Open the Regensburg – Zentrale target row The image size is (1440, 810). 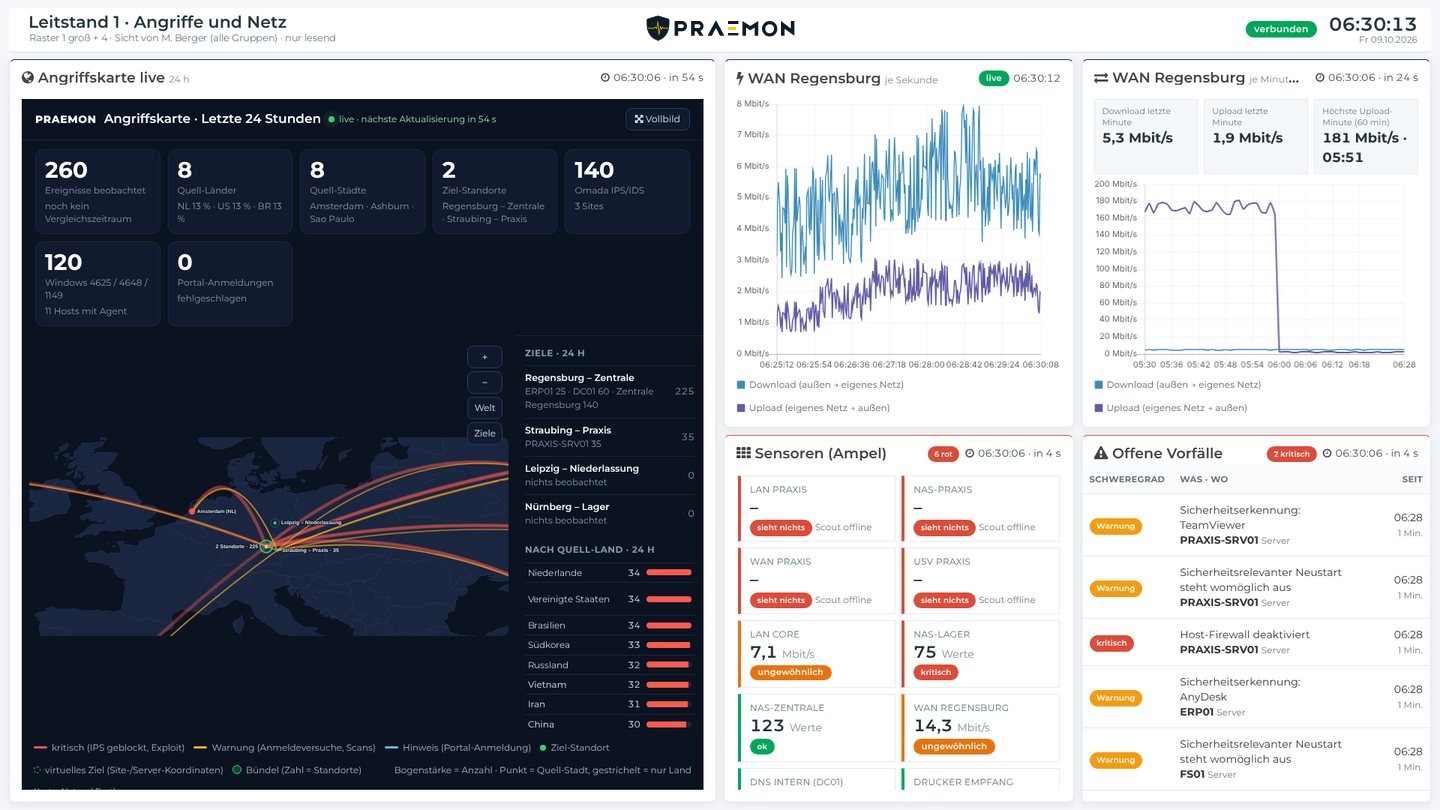[609, 391]
